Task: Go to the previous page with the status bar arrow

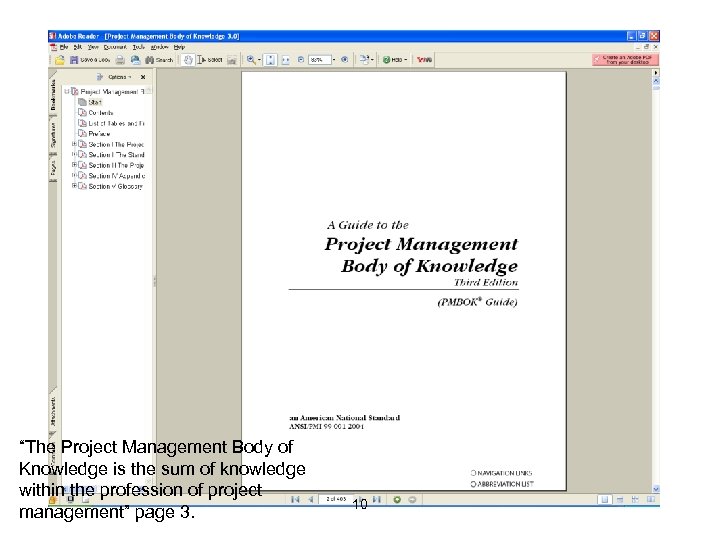Action: 311,500
